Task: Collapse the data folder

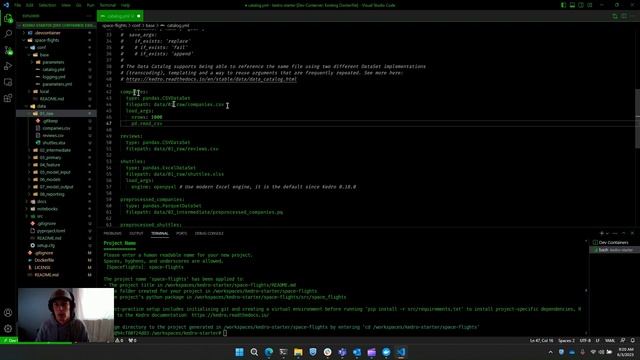Action: [41, 106]
